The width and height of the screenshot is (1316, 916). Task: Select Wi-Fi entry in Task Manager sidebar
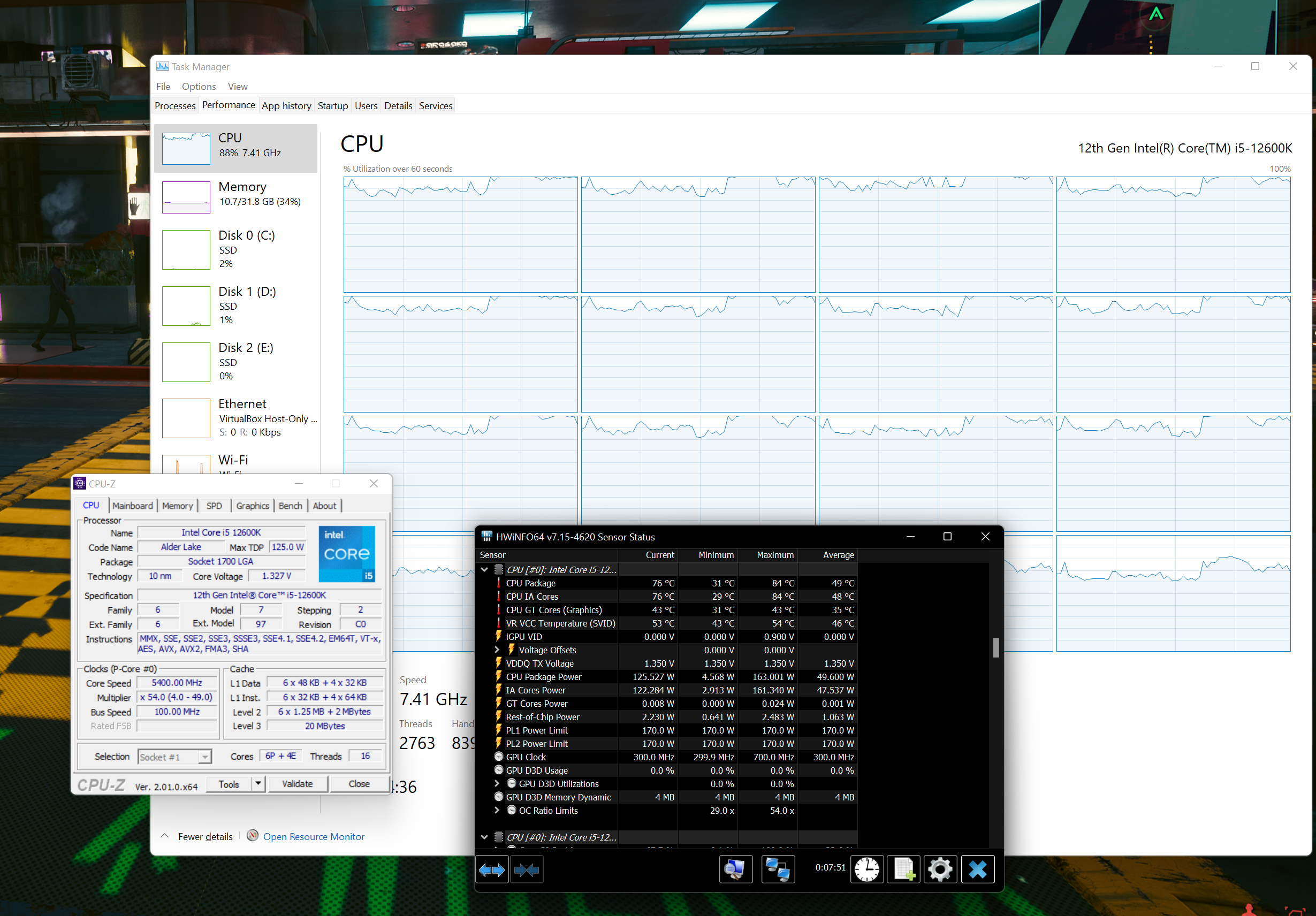click(x=235, y=462)
